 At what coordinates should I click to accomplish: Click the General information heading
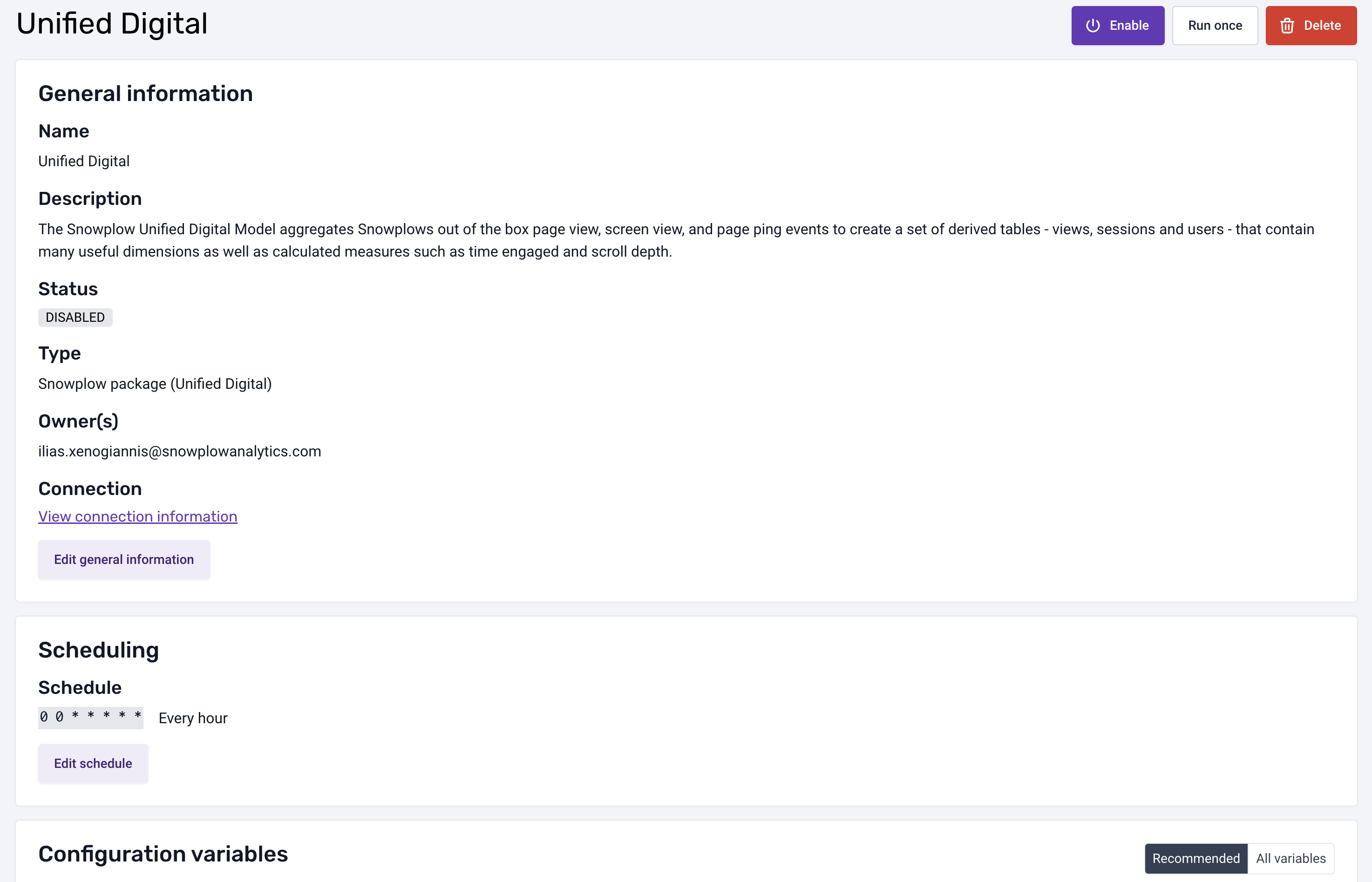click(x=145, y=93)
